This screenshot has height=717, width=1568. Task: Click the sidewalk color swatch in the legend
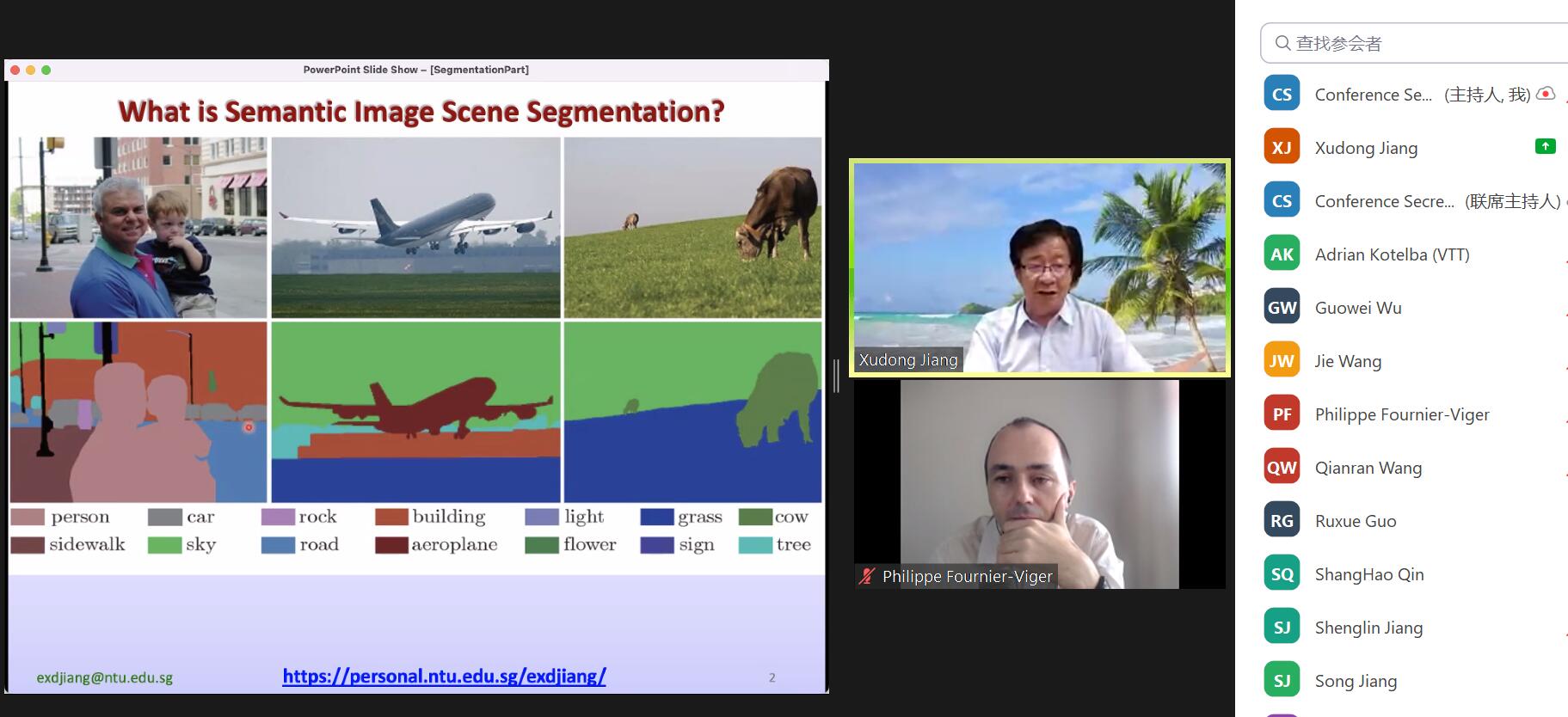28,544
